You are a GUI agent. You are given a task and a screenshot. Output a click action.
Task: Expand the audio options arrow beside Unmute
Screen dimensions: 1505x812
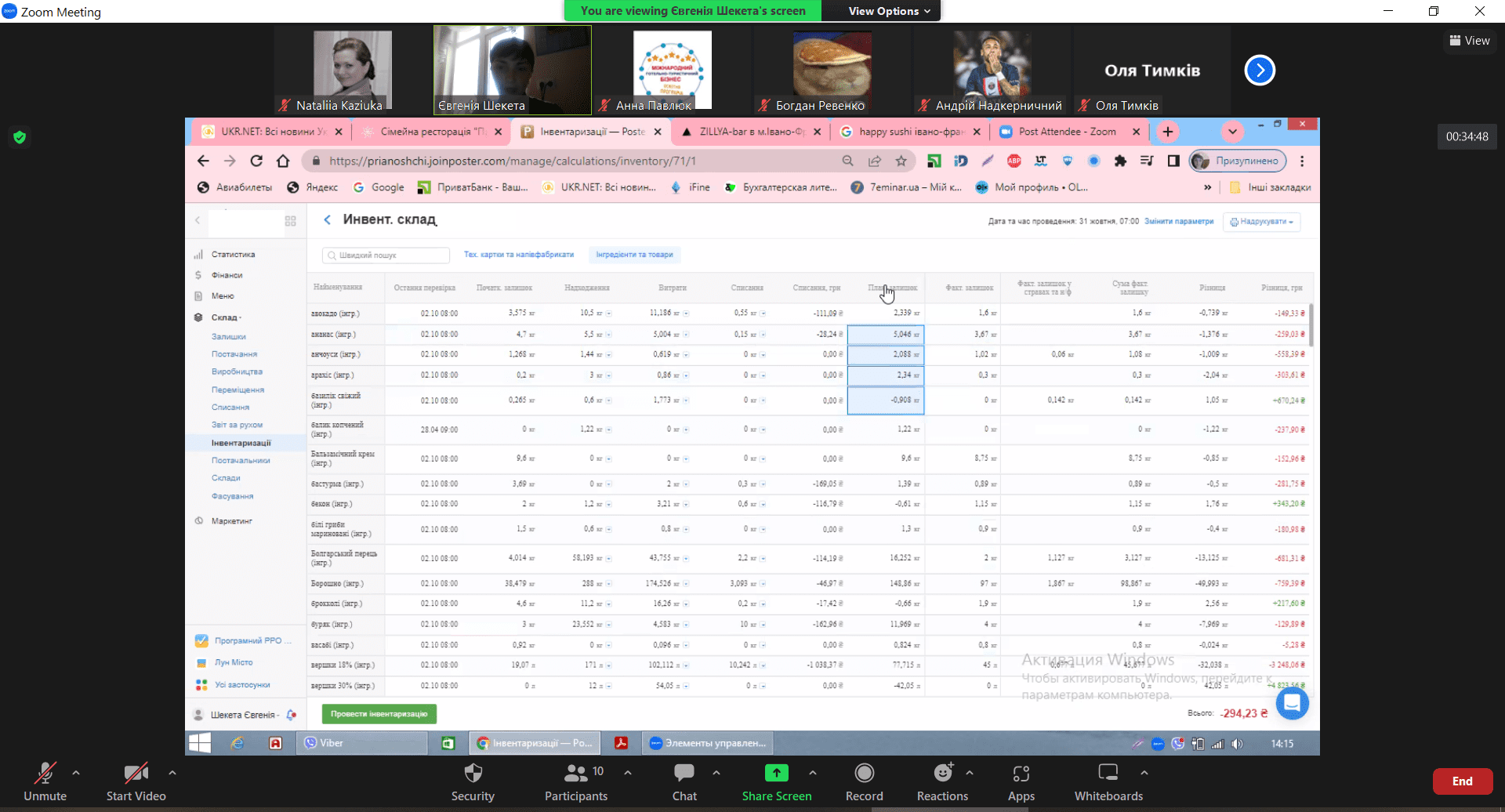point(76,773)
